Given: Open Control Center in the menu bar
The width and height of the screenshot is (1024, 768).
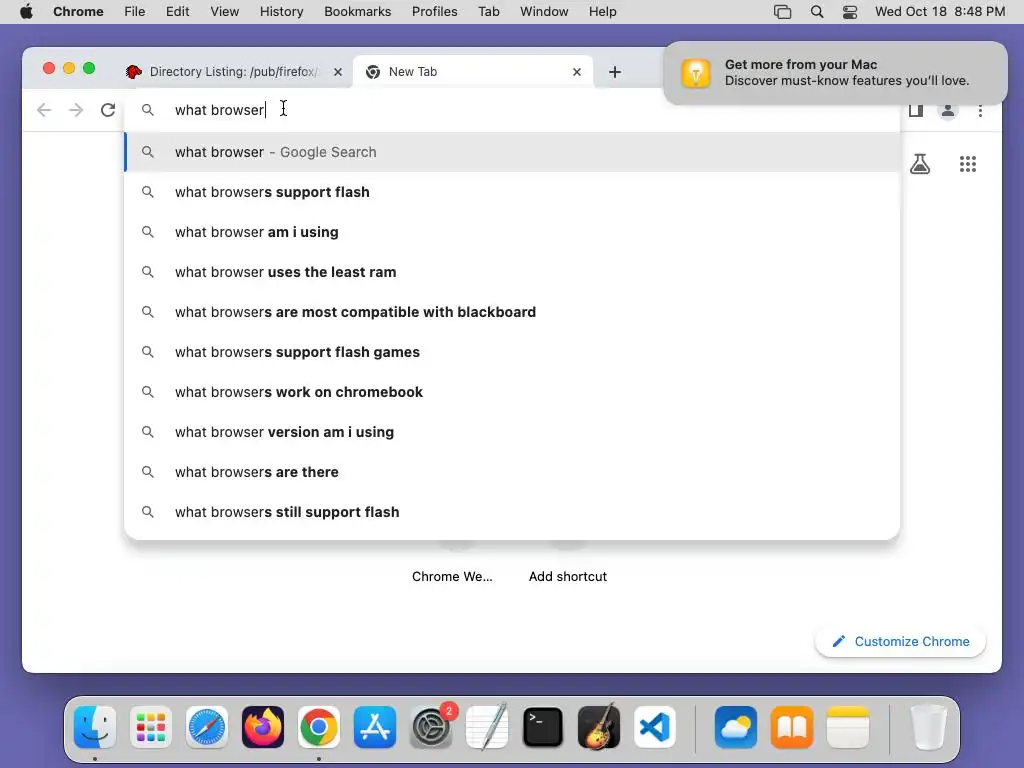Looking at the screenshot, I should click(x=850, y=12).
